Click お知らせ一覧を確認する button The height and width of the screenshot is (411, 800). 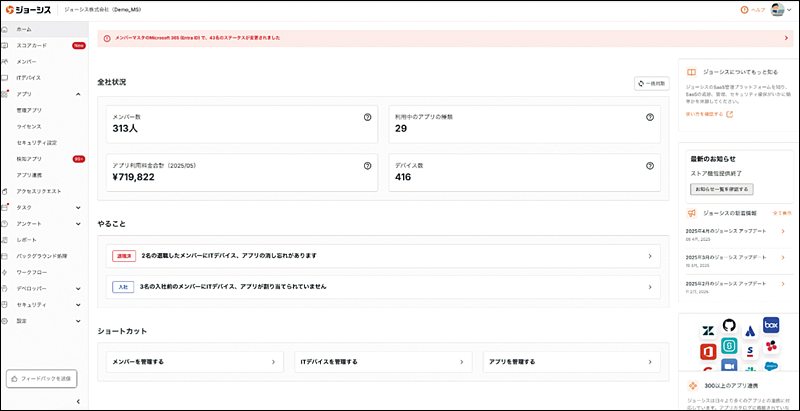tap(720, 189)
